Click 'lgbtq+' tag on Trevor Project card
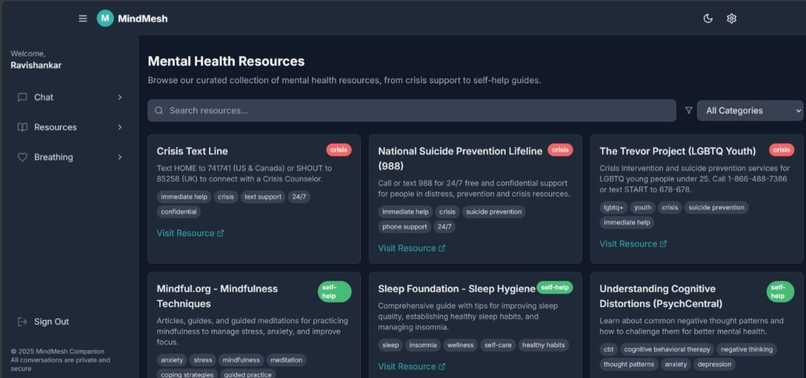The image size is (806, 378). pos(613,208)
